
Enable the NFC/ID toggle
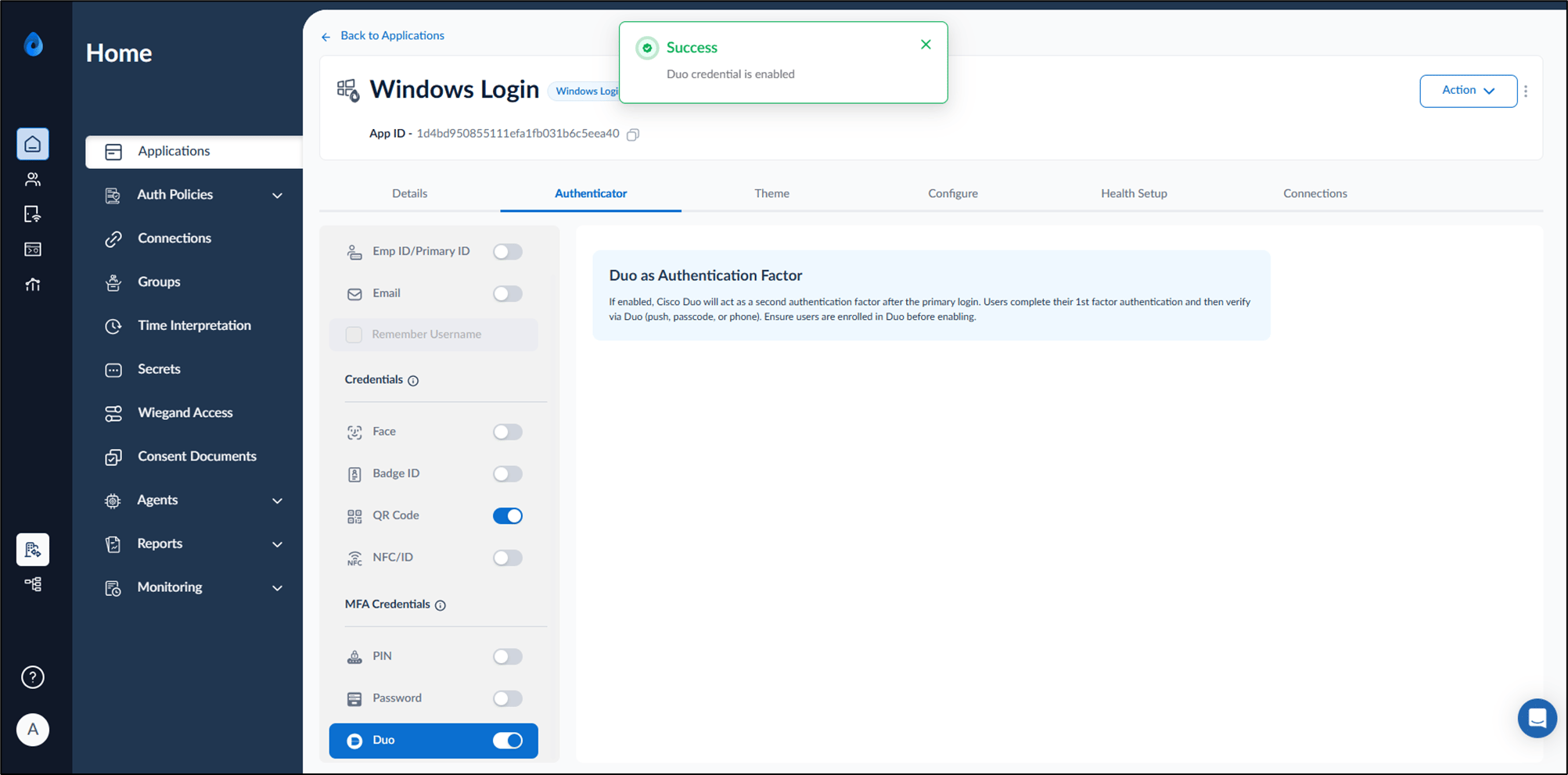(x=508, y=558)
